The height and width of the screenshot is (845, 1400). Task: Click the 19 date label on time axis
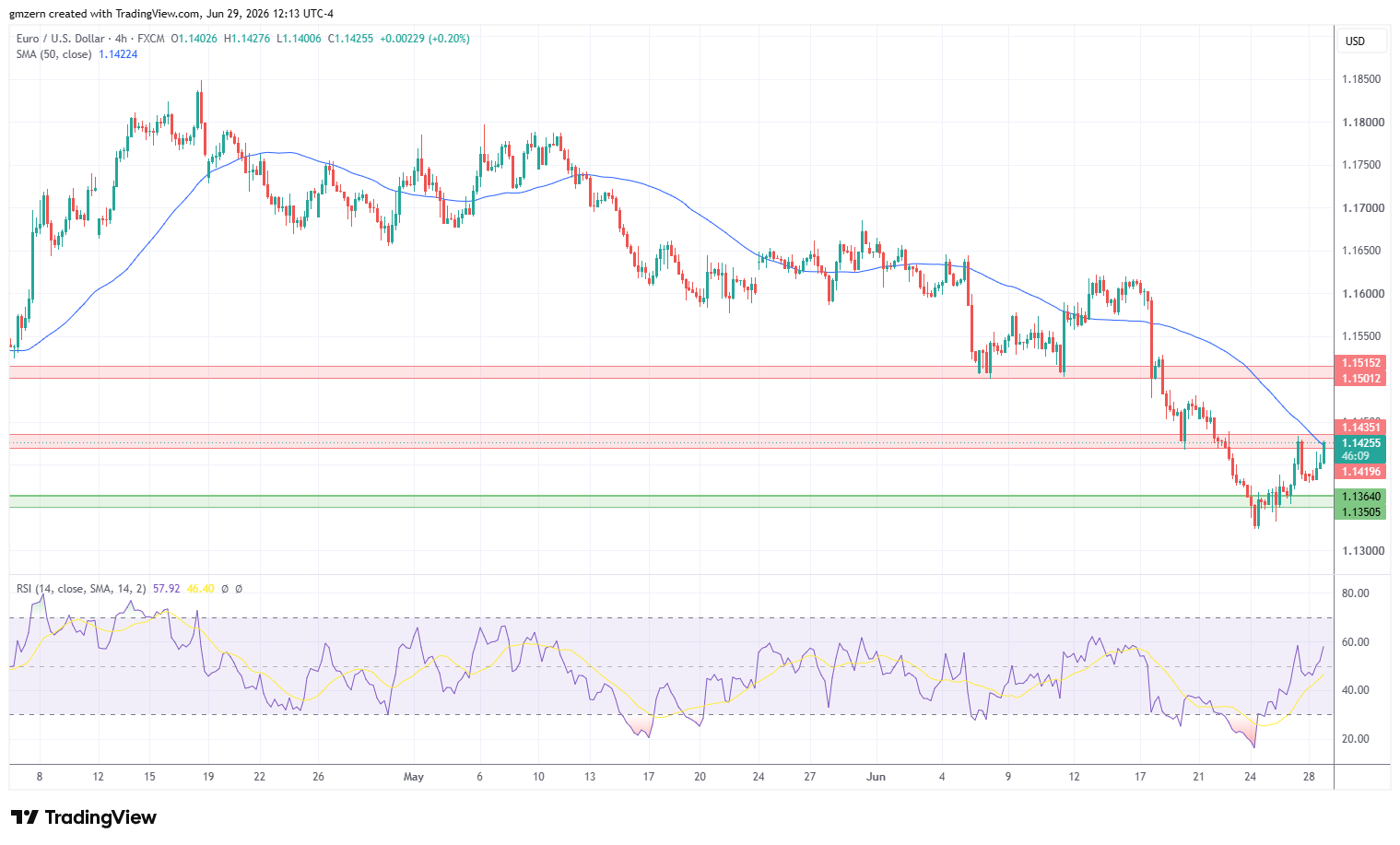click(208, 777)
